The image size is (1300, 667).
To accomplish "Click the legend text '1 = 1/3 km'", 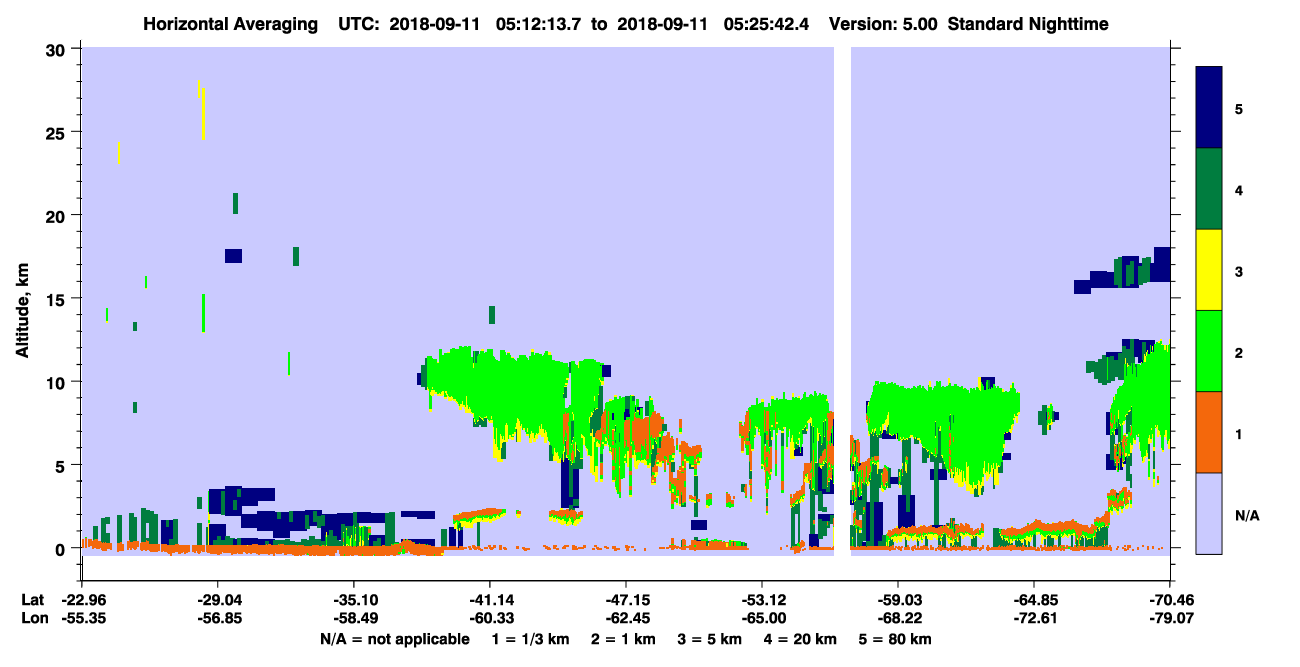I will (531, 639).
